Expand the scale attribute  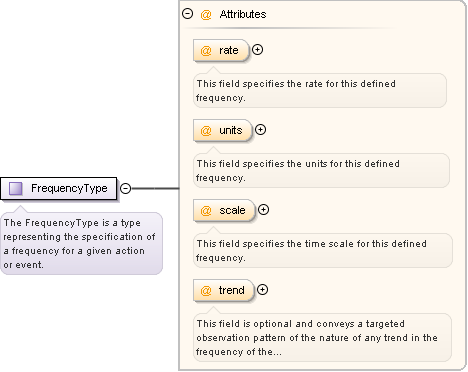pos(263,210)
